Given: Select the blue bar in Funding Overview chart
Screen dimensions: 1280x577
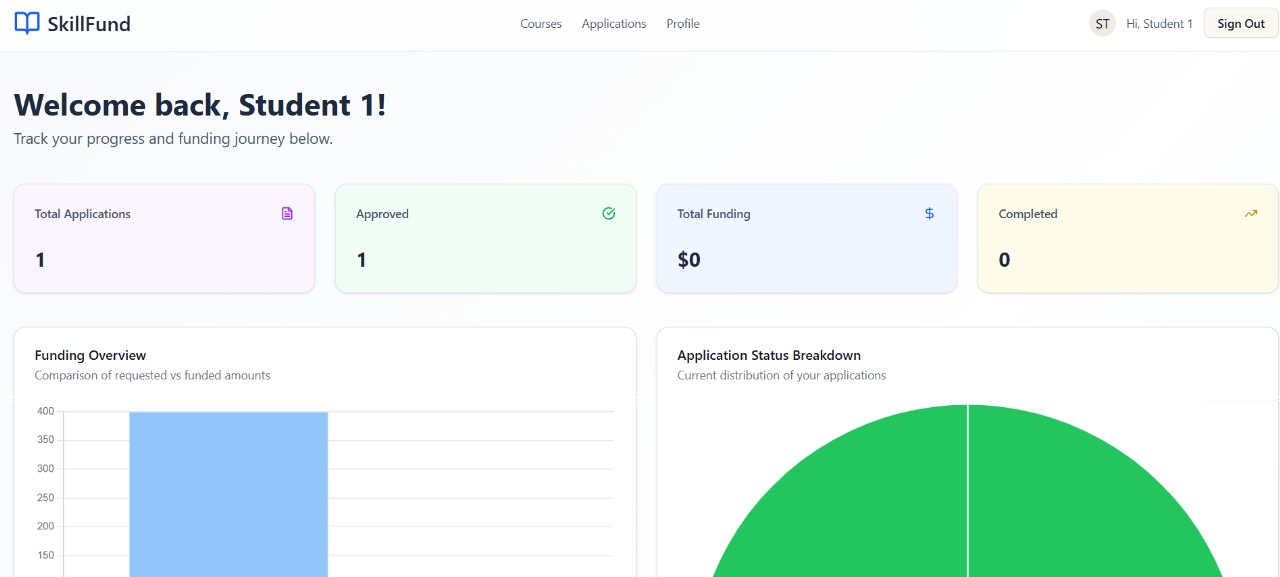Looking at the screenshot, I should point(228,493).
